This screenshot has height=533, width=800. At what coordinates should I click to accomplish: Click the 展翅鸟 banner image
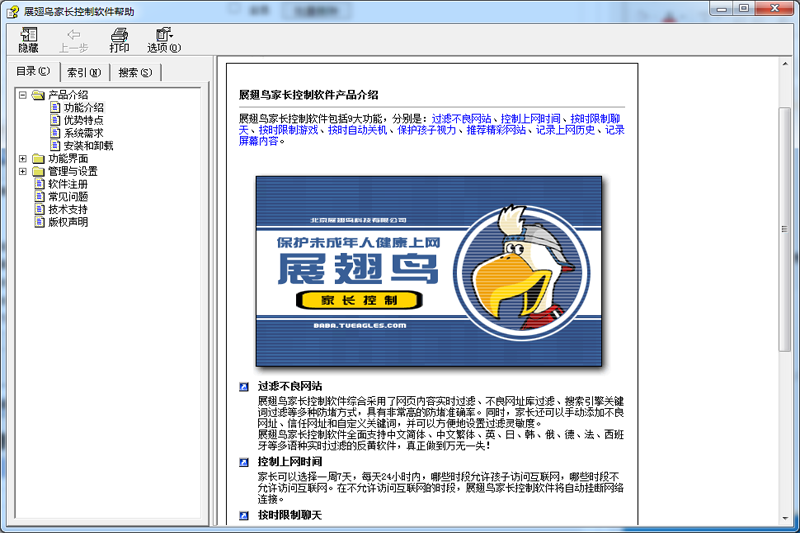pyautogui.click(x=429, y=271)
